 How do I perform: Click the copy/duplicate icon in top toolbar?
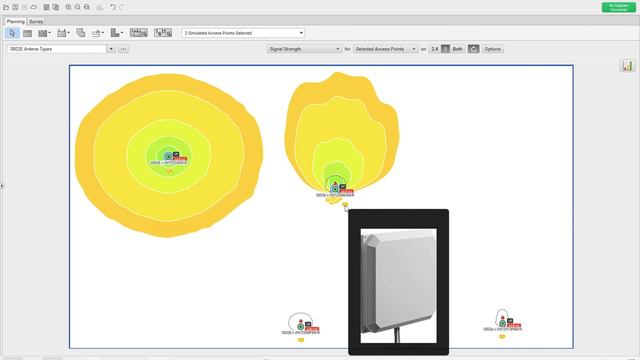[x=56, y=7]
